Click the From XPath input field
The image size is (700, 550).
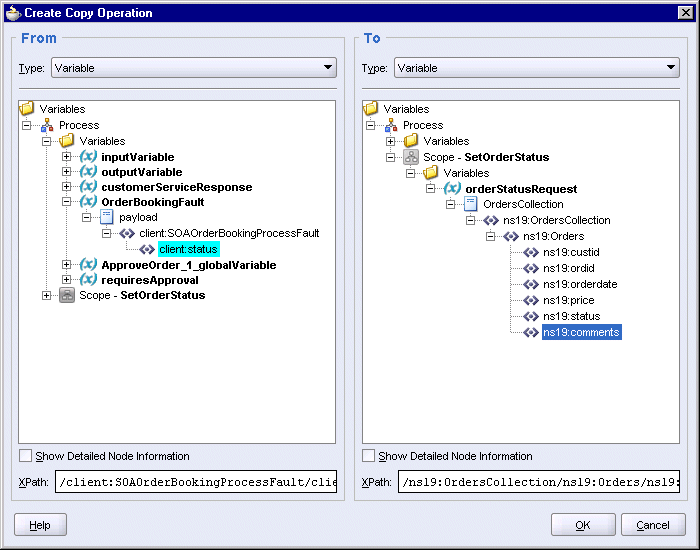[196, 481]
